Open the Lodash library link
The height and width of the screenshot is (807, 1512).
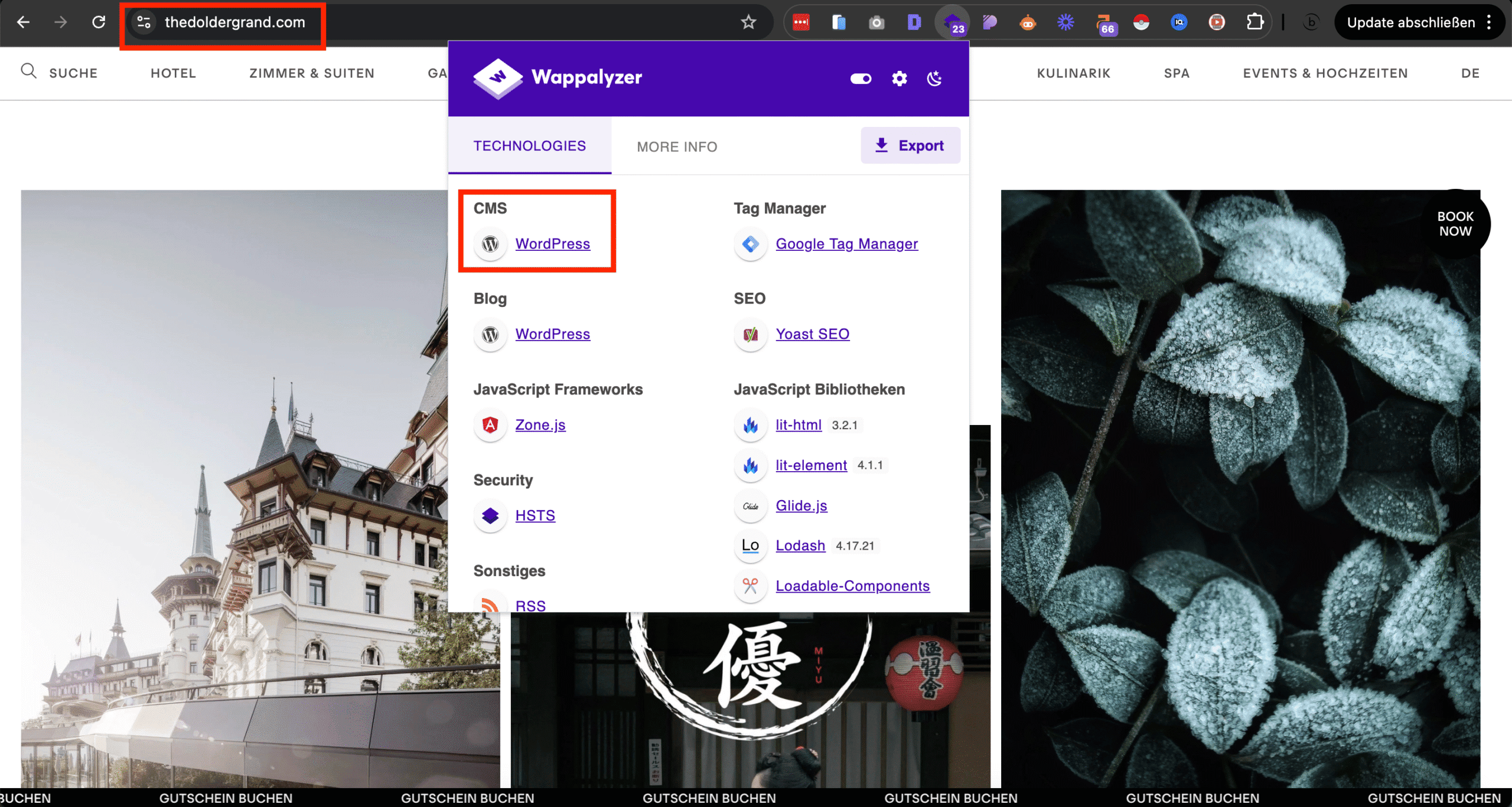pyautogui.click(x=800, y=545)
